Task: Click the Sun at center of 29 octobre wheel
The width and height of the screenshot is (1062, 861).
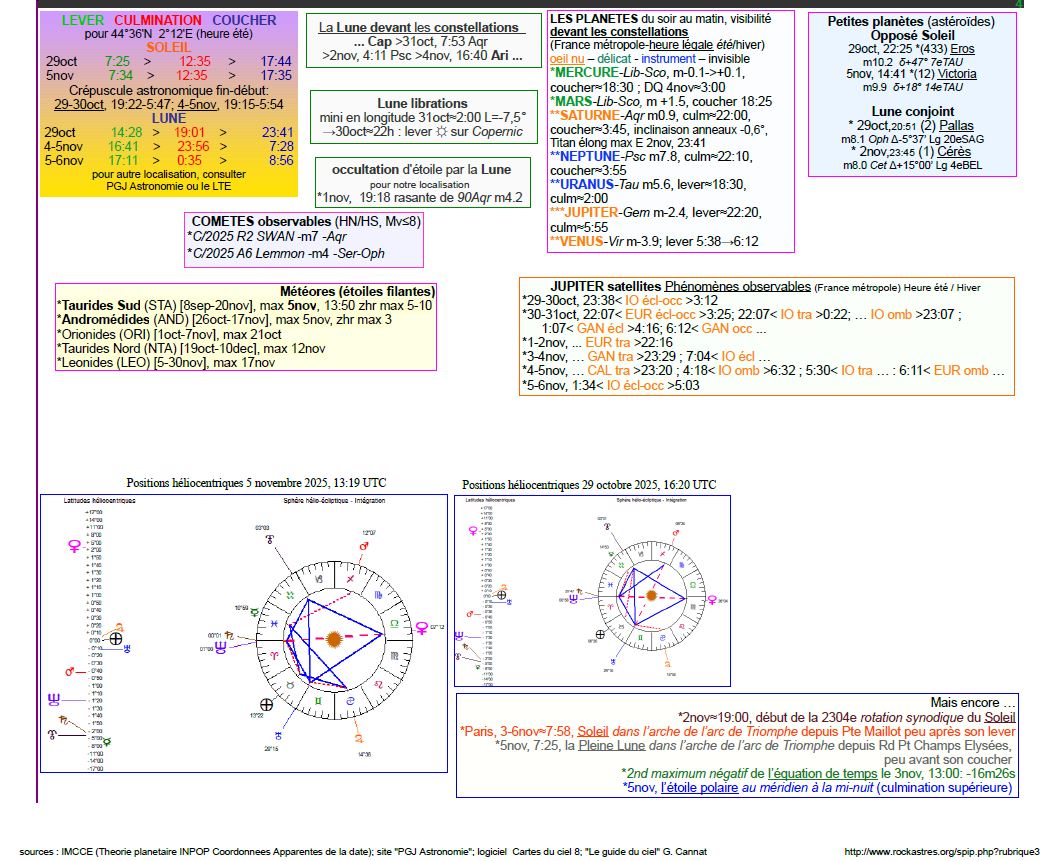Action: point(651,594)
